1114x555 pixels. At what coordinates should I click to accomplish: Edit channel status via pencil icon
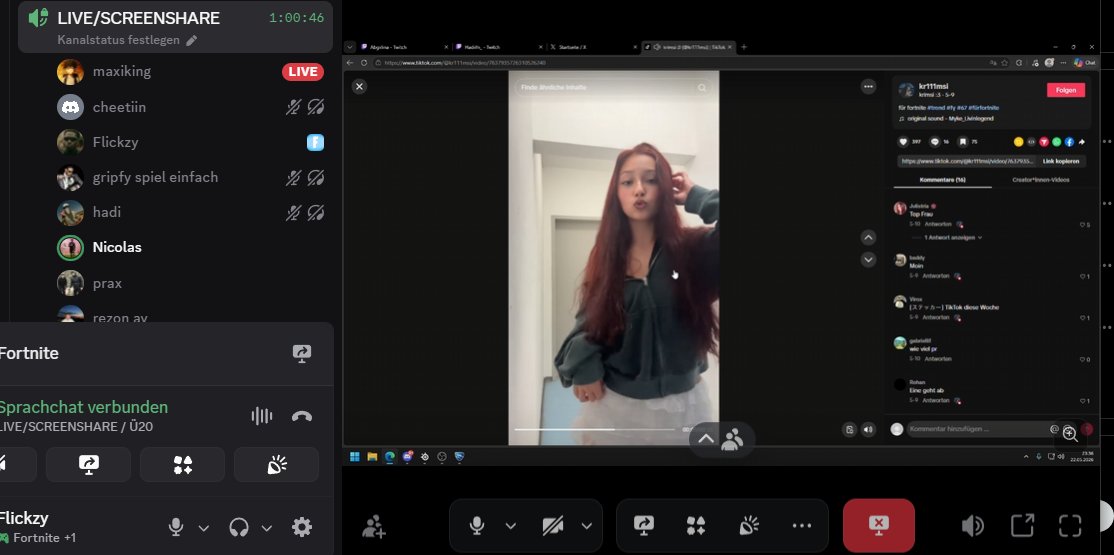191,41
